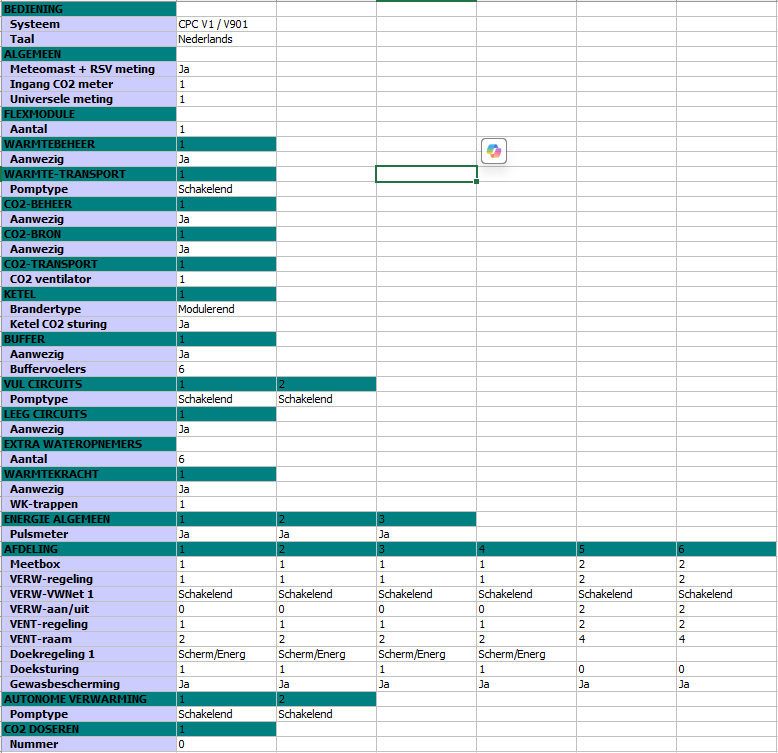
Task: Click the Modulerend Brandertype value cell
Action: click(x=225, y=309)
